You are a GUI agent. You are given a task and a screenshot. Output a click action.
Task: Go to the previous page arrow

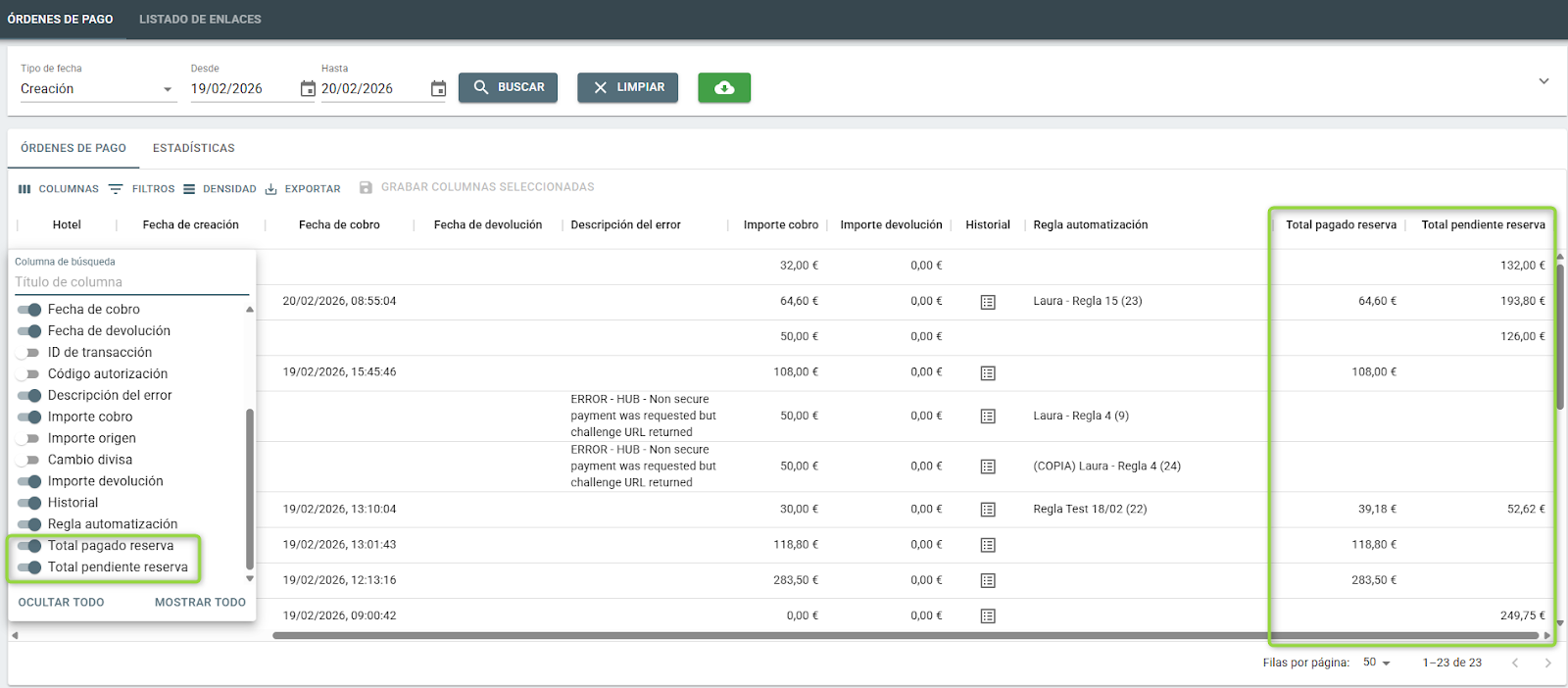click(x=1515, y=663)
